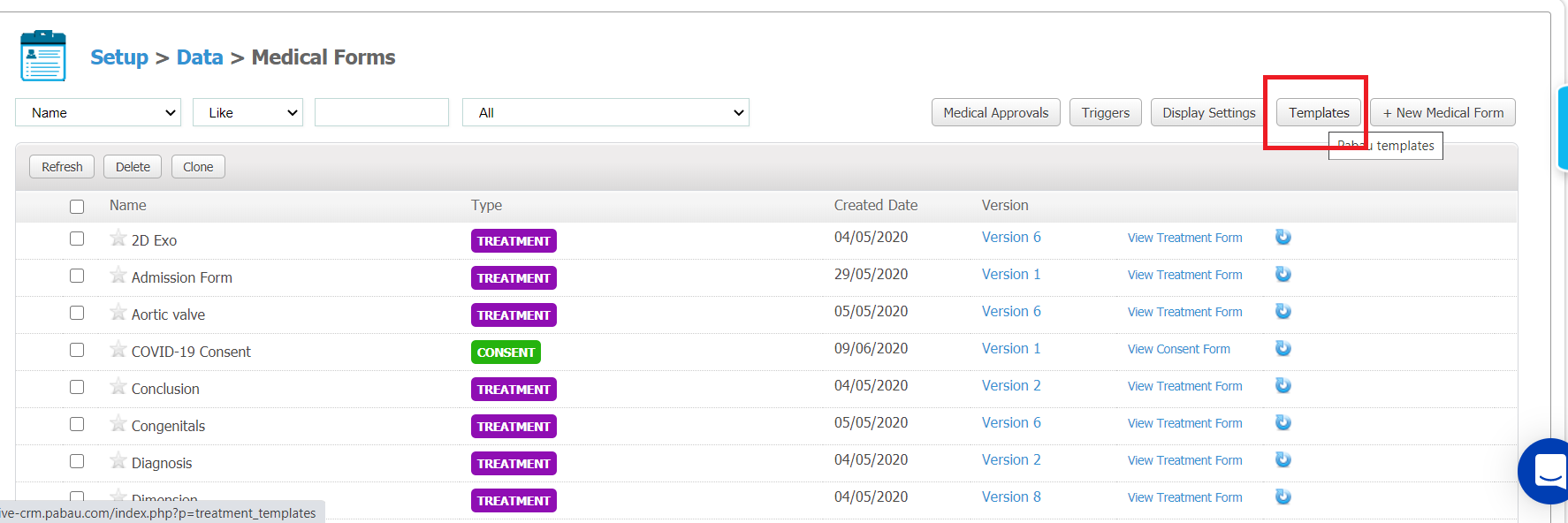Check the Aortic valve checkbox
The width and height of the screenshot is (1568, 523).
click(77, 313)
